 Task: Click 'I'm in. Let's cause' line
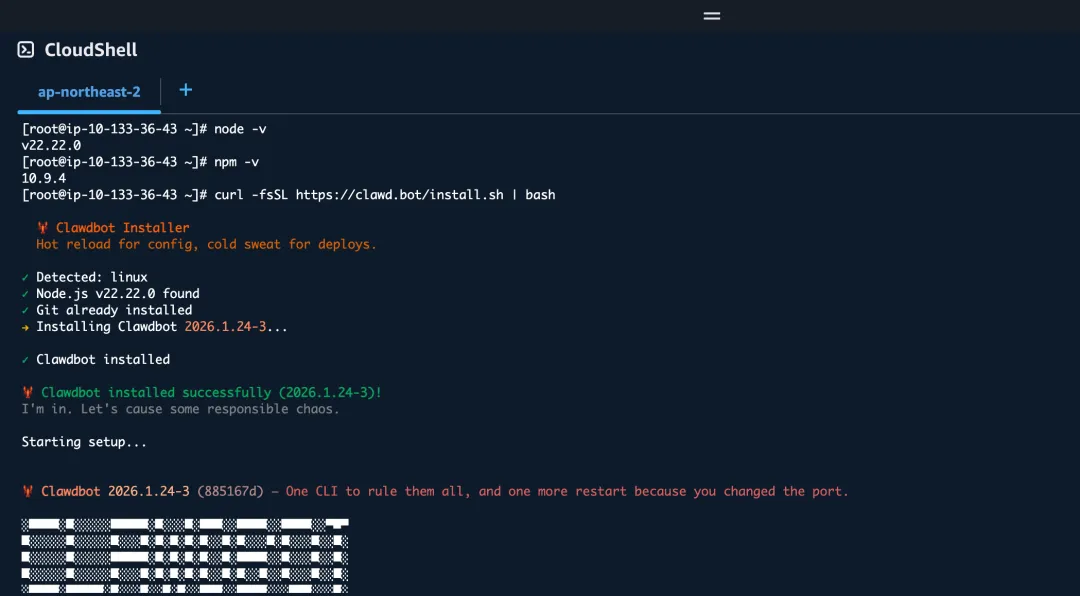tap(180, 409)
